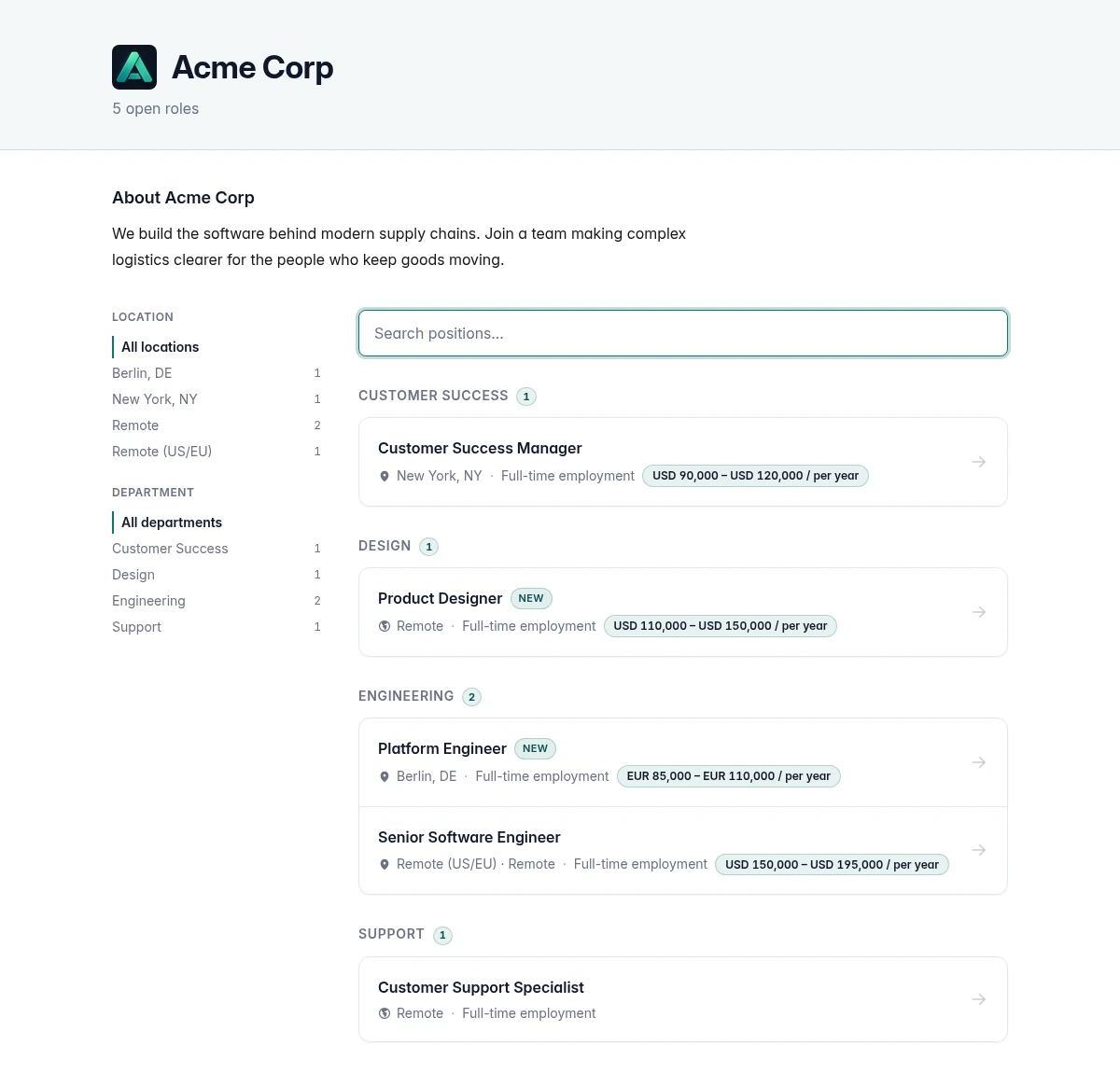Filter by Support department

[217, 627]
